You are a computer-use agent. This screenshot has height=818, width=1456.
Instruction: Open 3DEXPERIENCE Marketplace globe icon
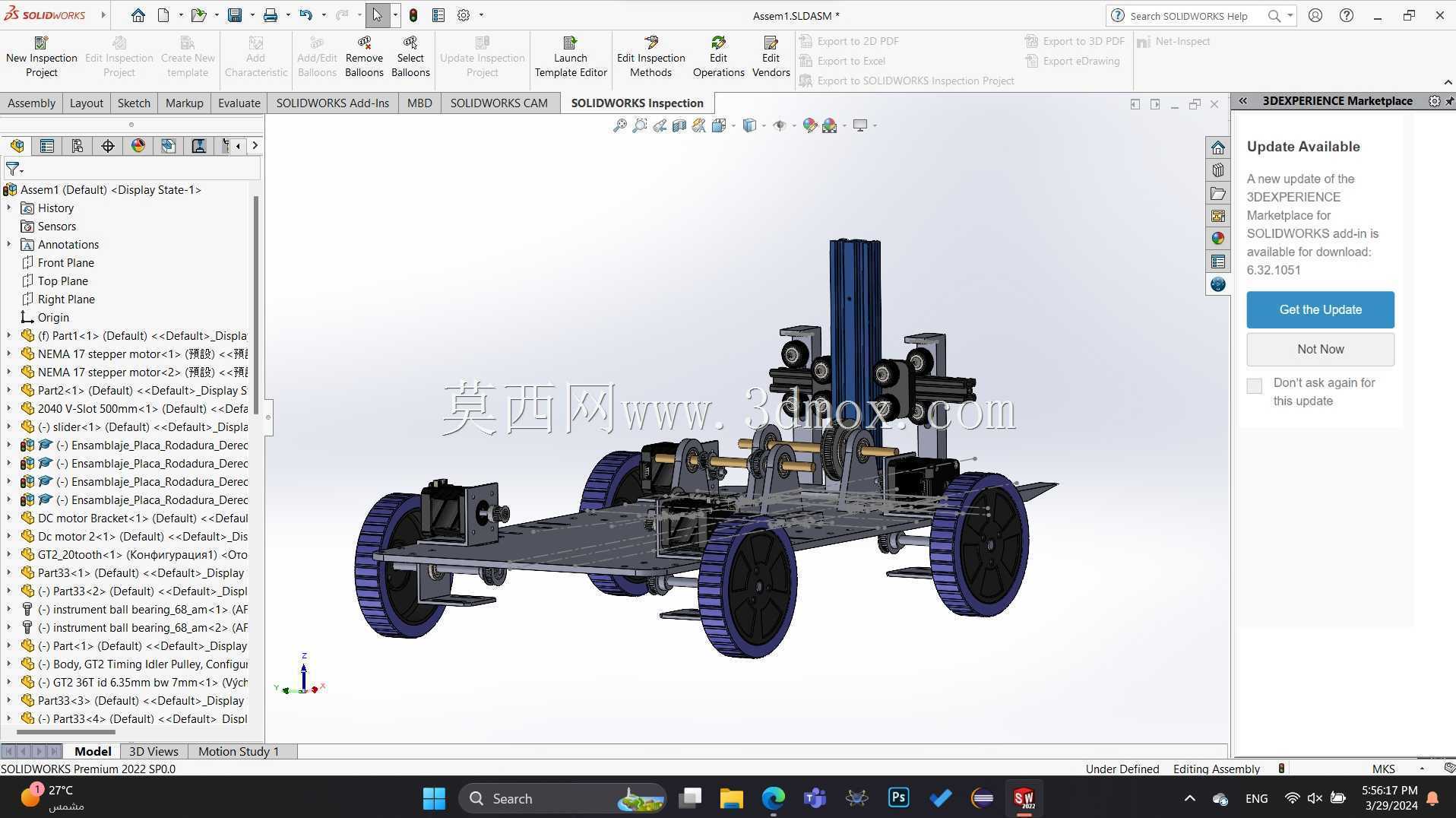(x=1218, y=284)
